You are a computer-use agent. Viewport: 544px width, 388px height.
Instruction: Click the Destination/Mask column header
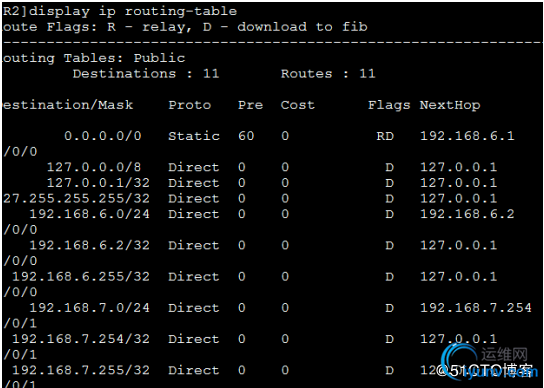click(68, 105)
